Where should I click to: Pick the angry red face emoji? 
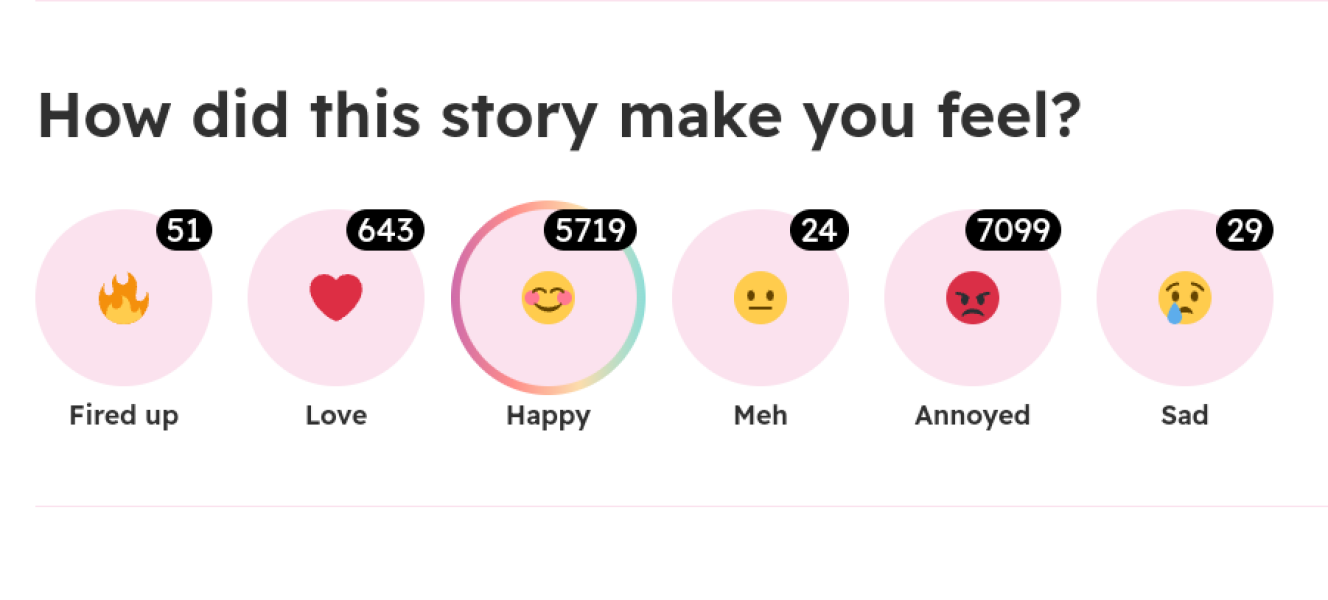pos(972,298)
